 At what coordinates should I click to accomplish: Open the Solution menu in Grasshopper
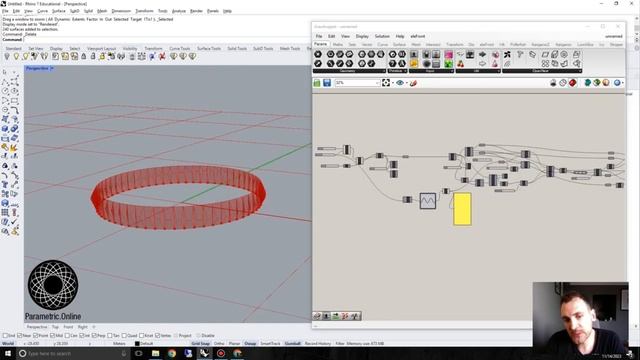coord(382,36)
